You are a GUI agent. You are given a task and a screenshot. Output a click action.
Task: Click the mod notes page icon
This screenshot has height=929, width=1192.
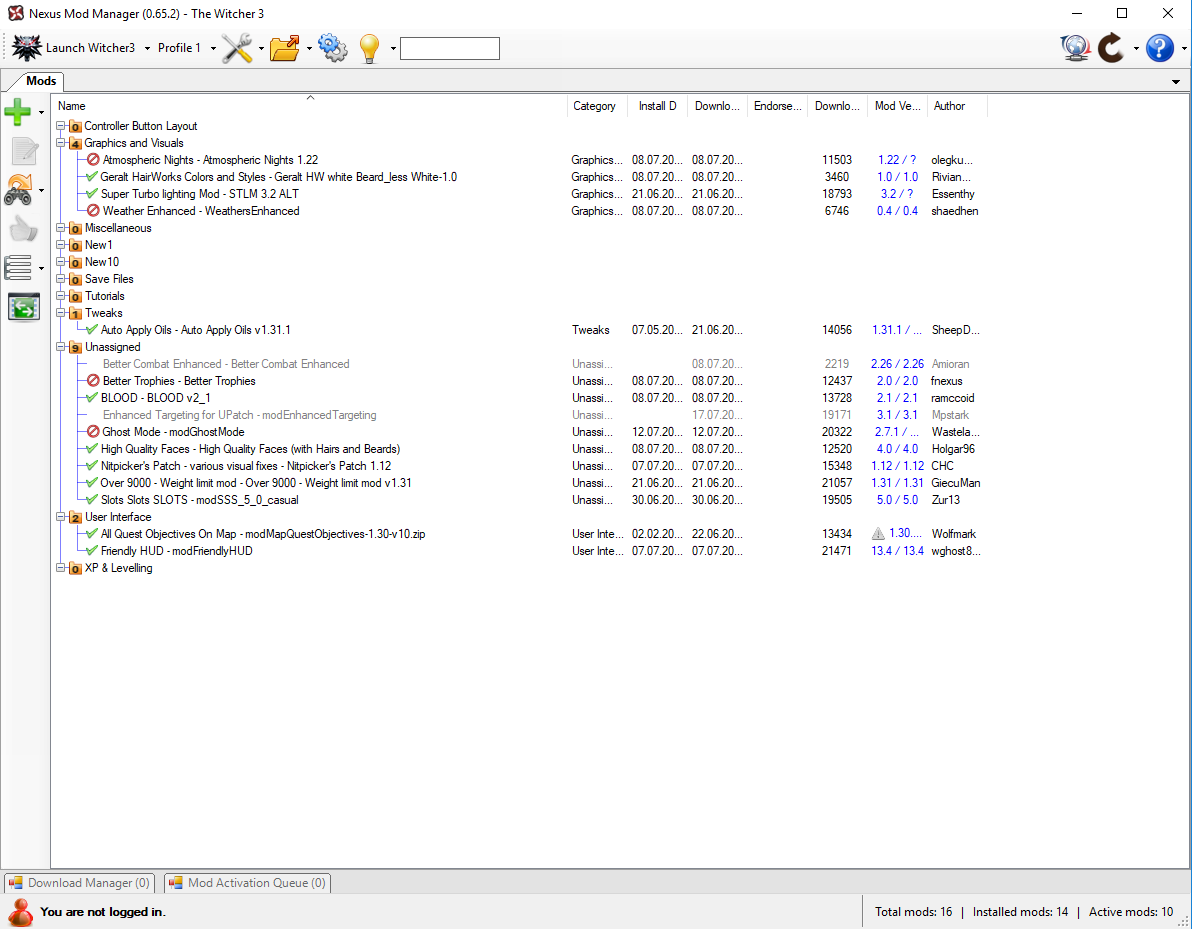click(24, 151)
